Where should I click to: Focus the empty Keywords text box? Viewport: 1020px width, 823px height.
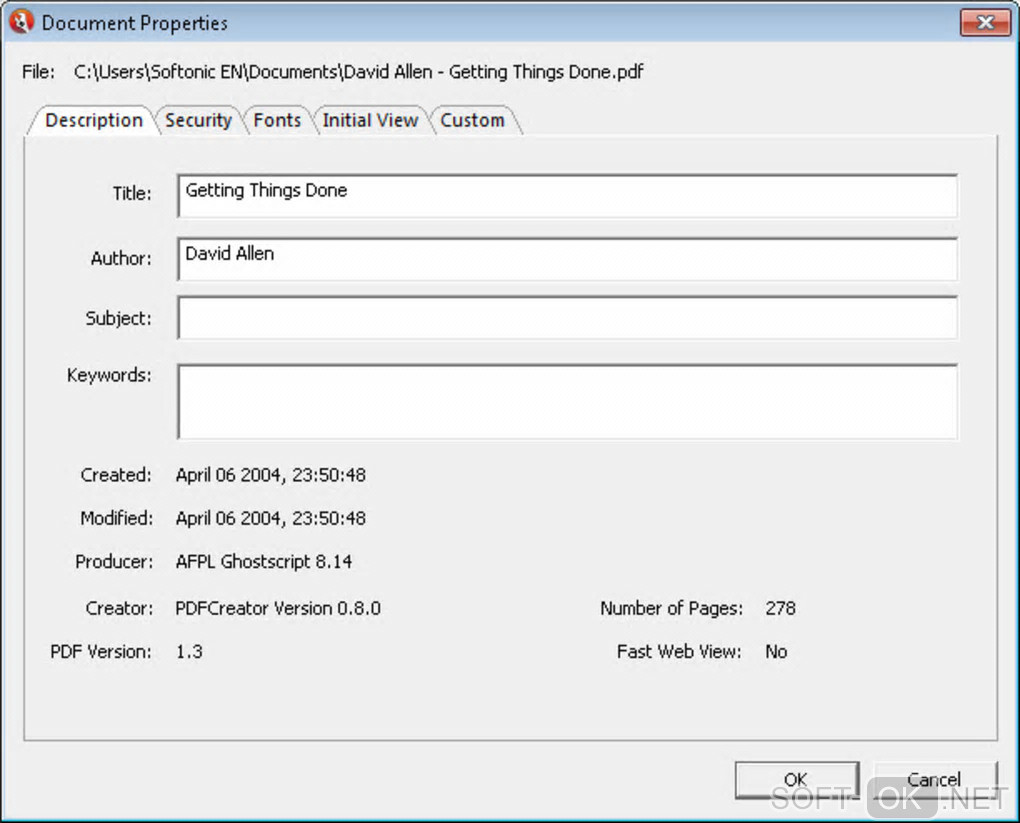(567, 401)
